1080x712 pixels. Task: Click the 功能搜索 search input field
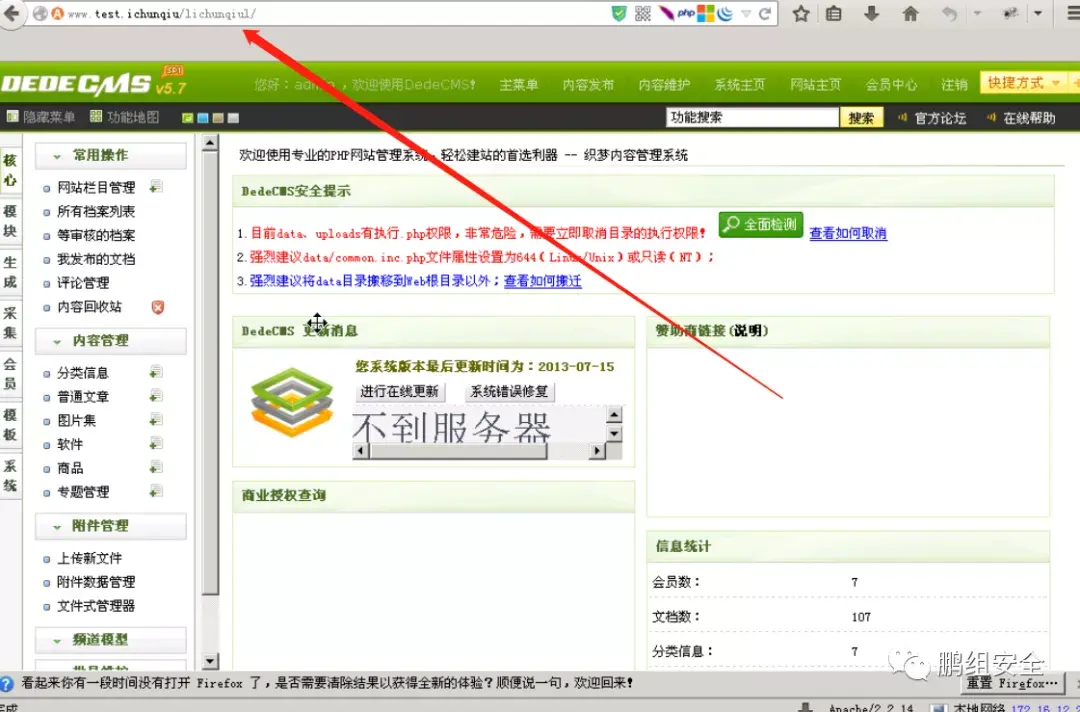(x=752, y=118)
